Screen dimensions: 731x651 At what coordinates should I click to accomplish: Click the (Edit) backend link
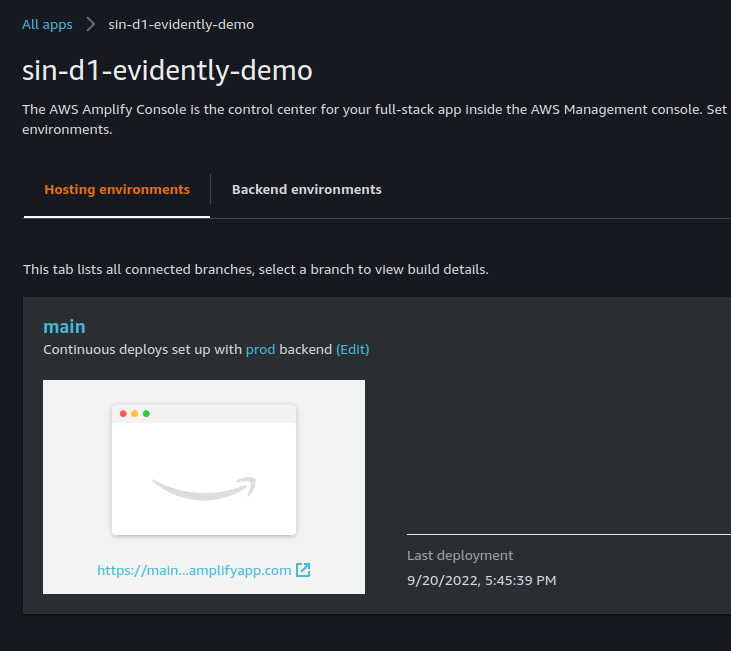coord(352,349)
